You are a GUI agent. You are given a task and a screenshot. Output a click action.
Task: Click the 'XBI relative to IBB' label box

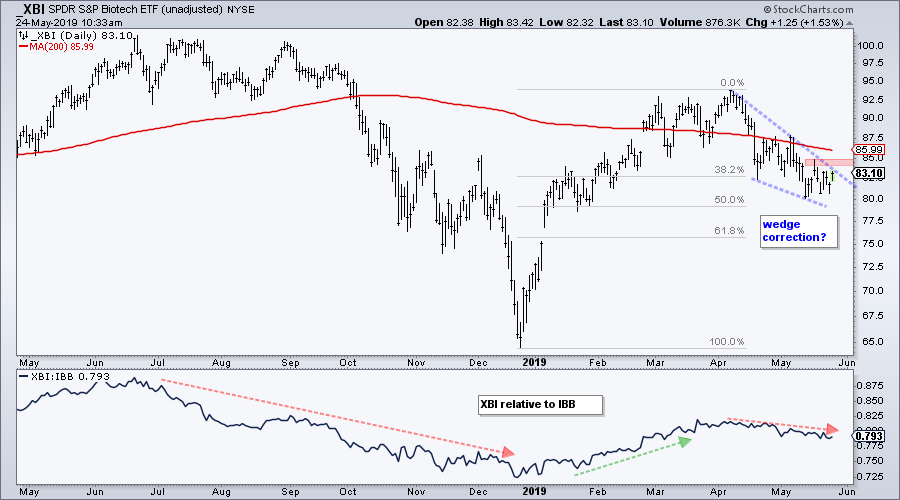tap(540, 405)
